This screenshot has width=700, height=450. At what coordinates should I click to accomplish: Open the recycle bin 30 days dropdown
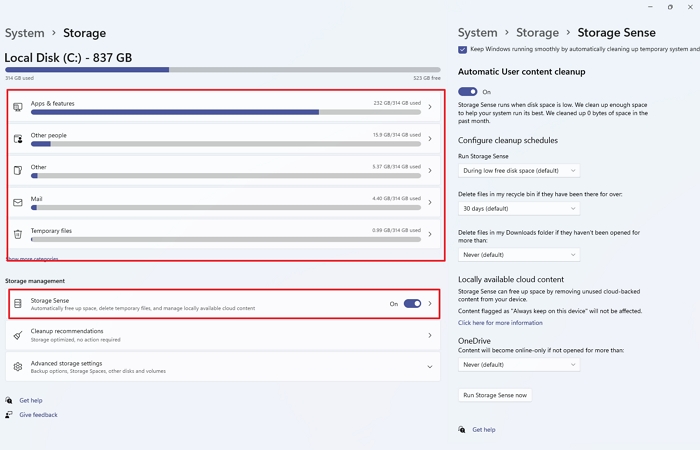(519, 208)
